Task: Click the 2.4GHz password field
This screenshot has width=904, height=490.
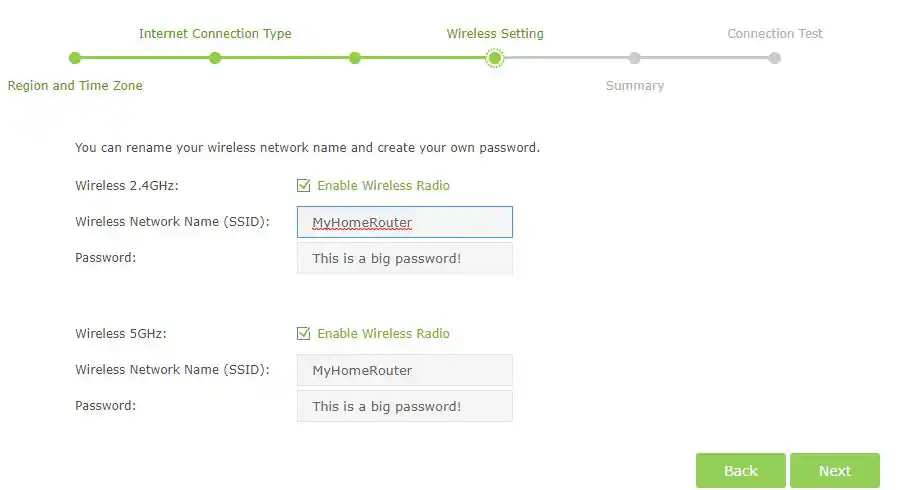Action: pyautogui.click(x=405, y=258)
